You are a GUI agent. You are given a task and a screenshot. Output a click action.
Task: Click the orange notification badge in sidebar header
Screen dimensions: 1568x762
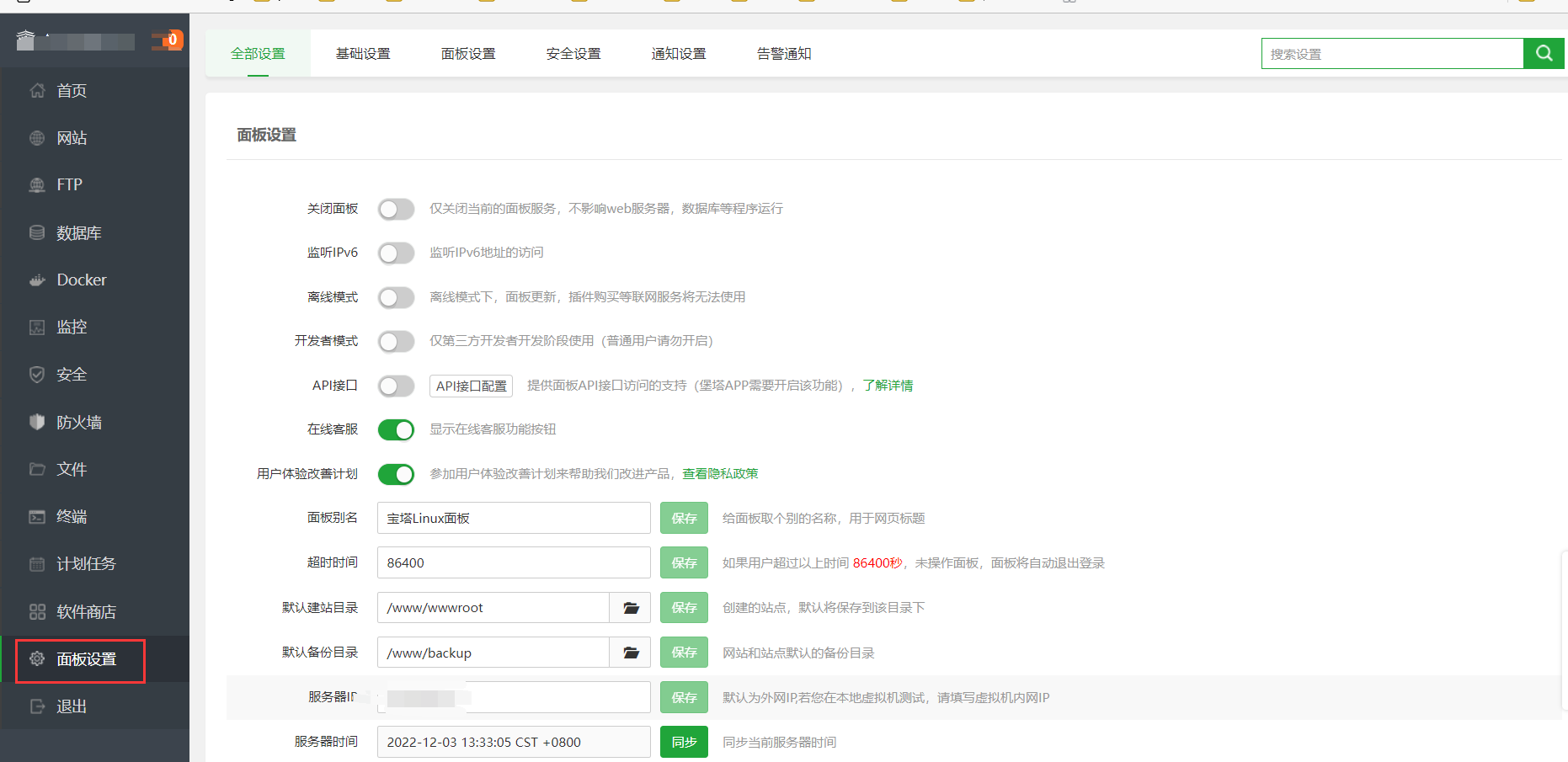tap(171, 40)
